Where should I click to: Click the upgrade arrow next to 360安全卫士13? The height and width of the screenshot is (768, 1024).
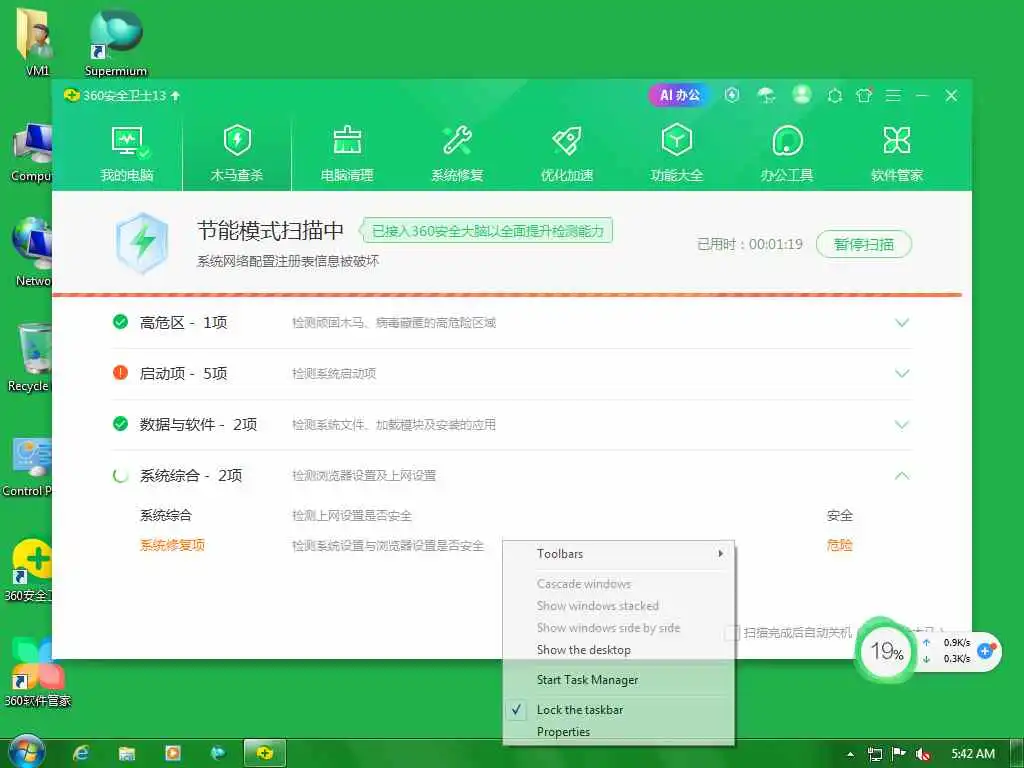tap(175, 96)
